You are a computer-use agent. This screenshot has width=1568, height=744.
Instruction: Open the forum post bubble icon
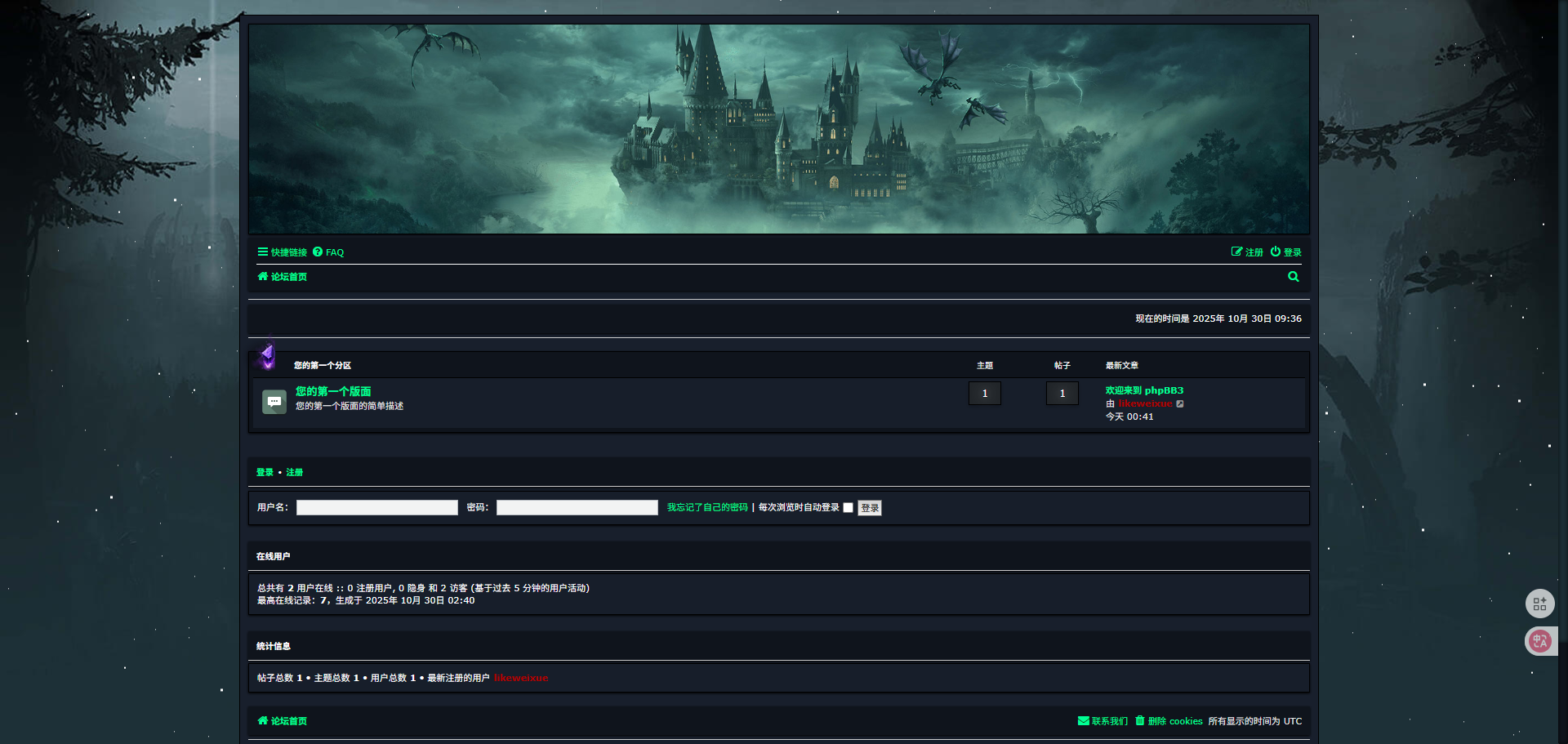[274, 402]
